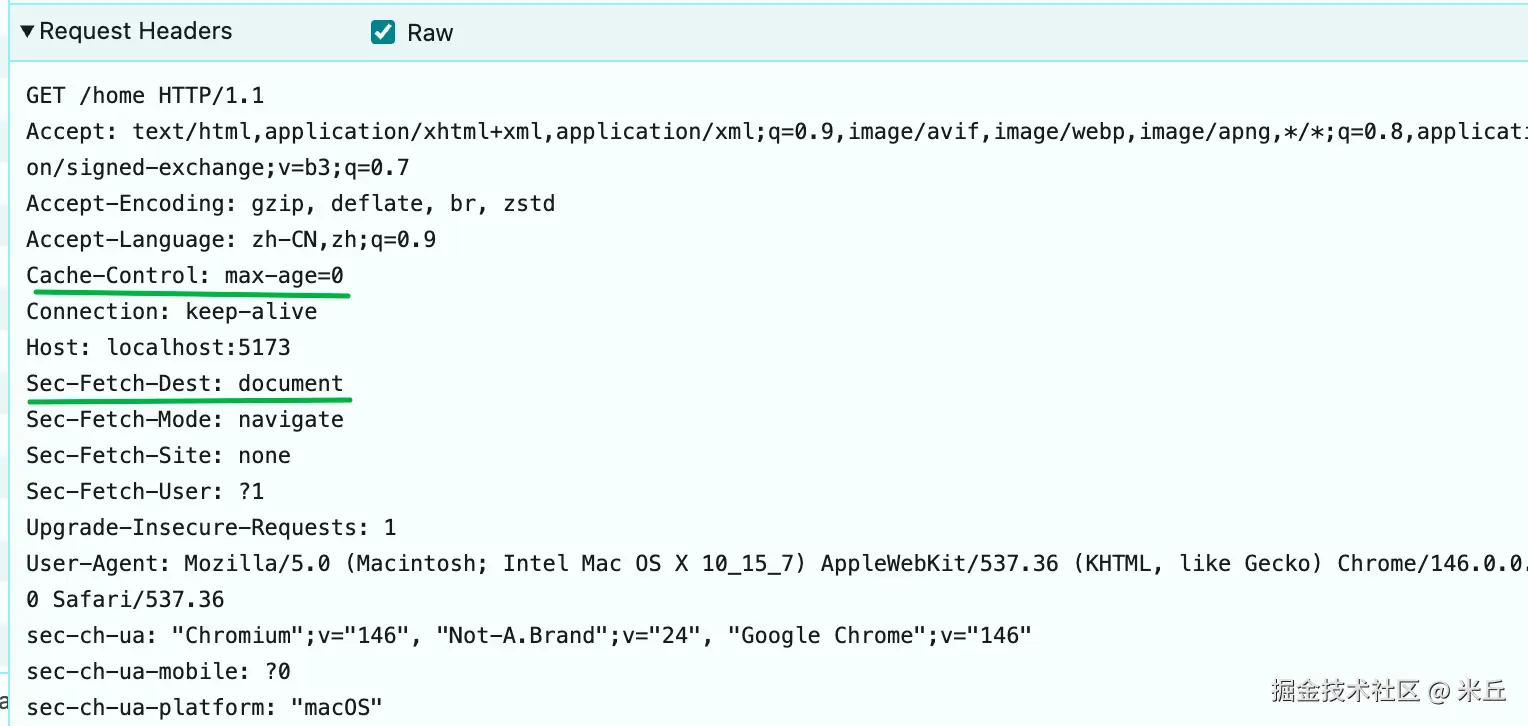
Task: Click the Accept-Language zh-CN header line
Action: point(231,240)
